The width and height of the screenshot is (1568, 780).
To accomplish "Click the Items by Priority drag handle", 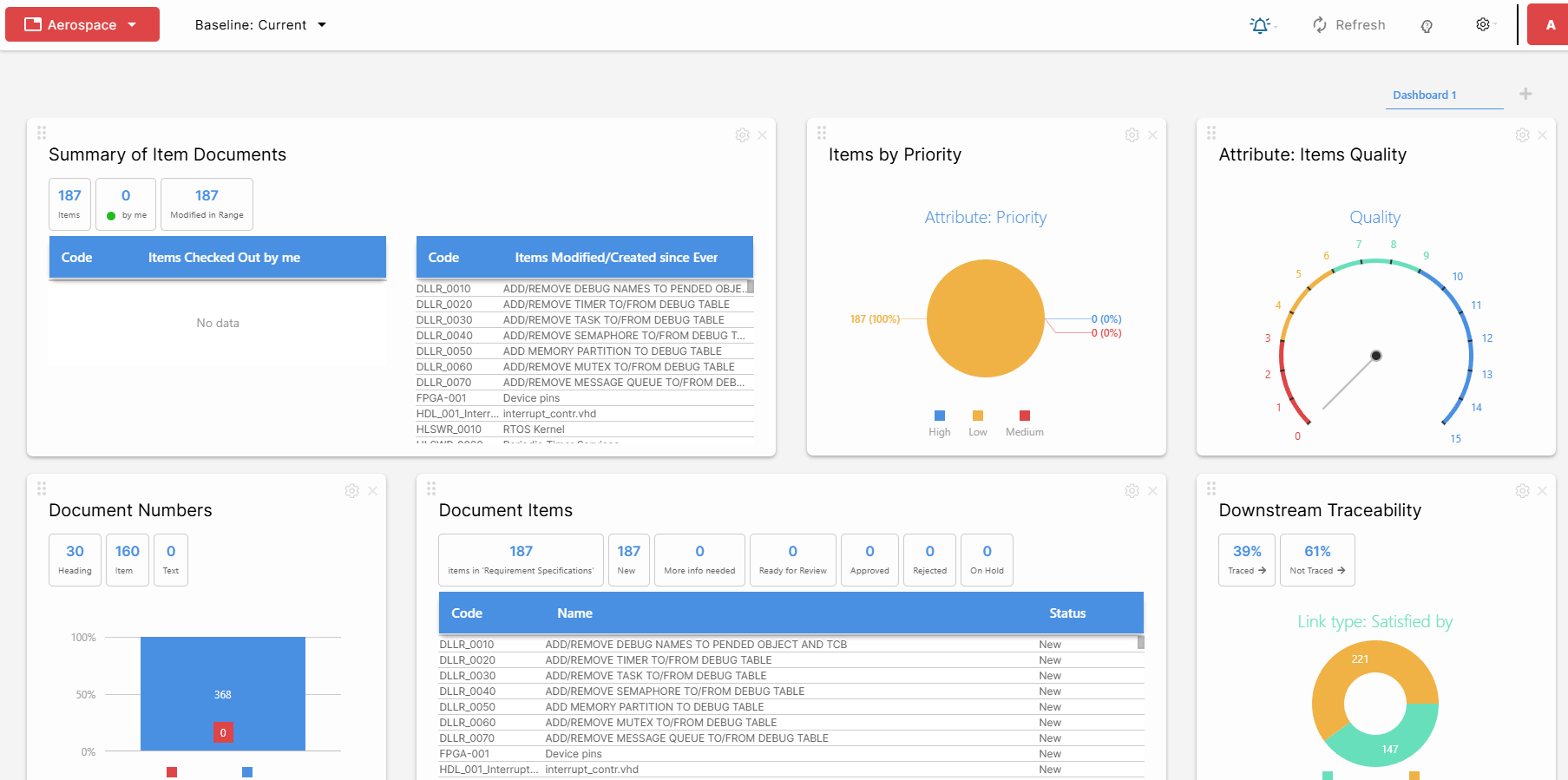I will point(822,133).
